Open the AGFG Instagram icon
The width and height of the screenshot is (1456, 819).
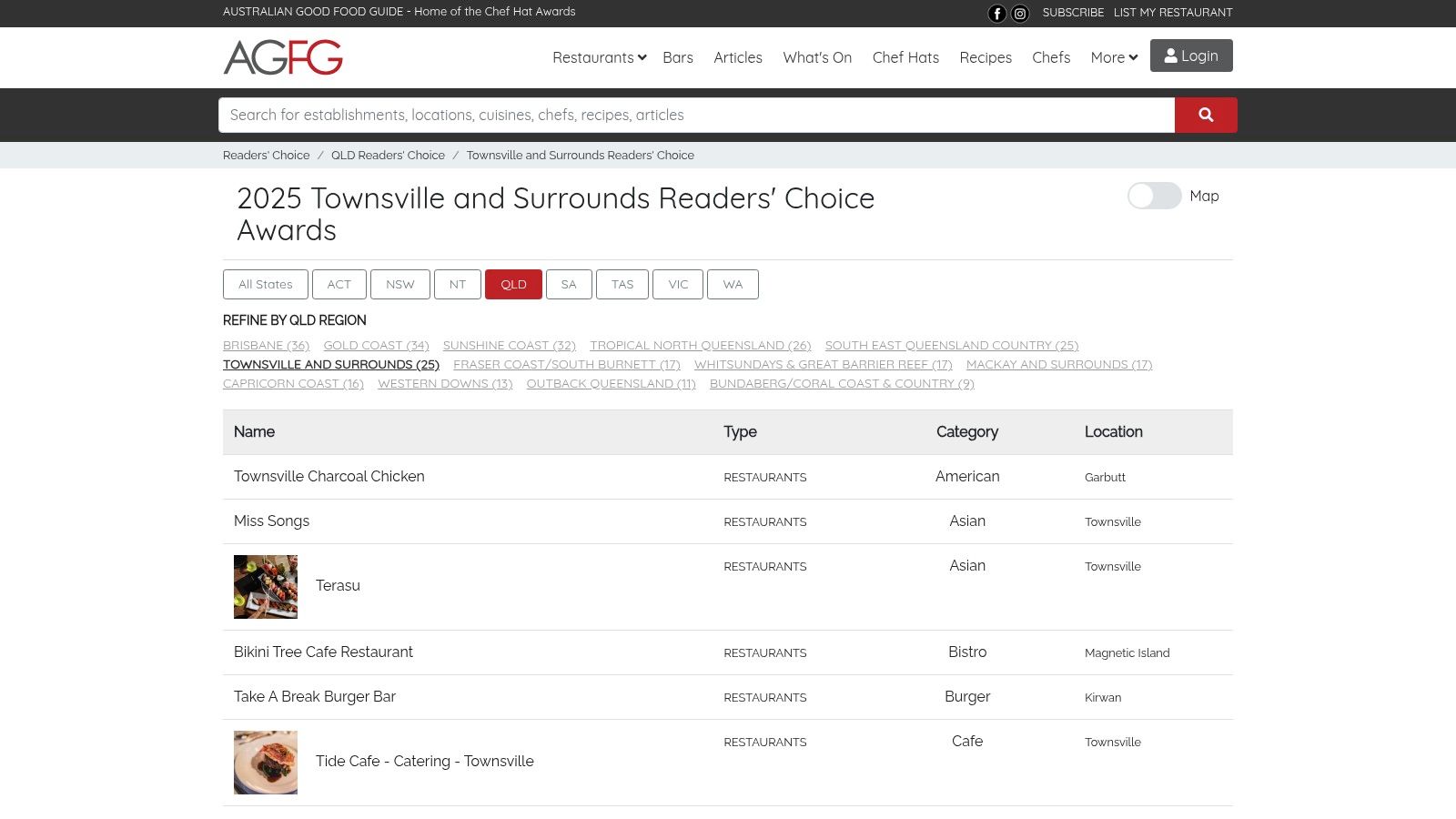1020,14
